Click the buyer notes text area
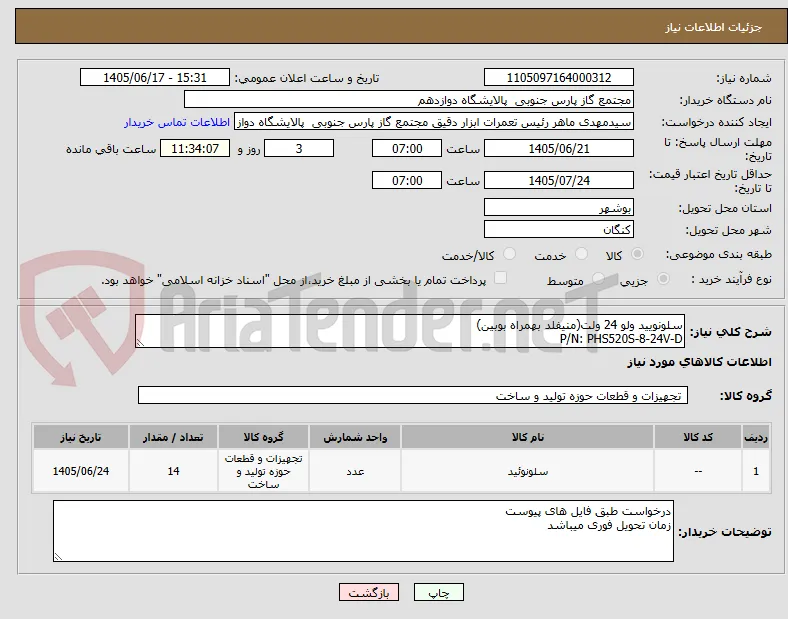The image size is (788, 619). click(x=363, y=531)
